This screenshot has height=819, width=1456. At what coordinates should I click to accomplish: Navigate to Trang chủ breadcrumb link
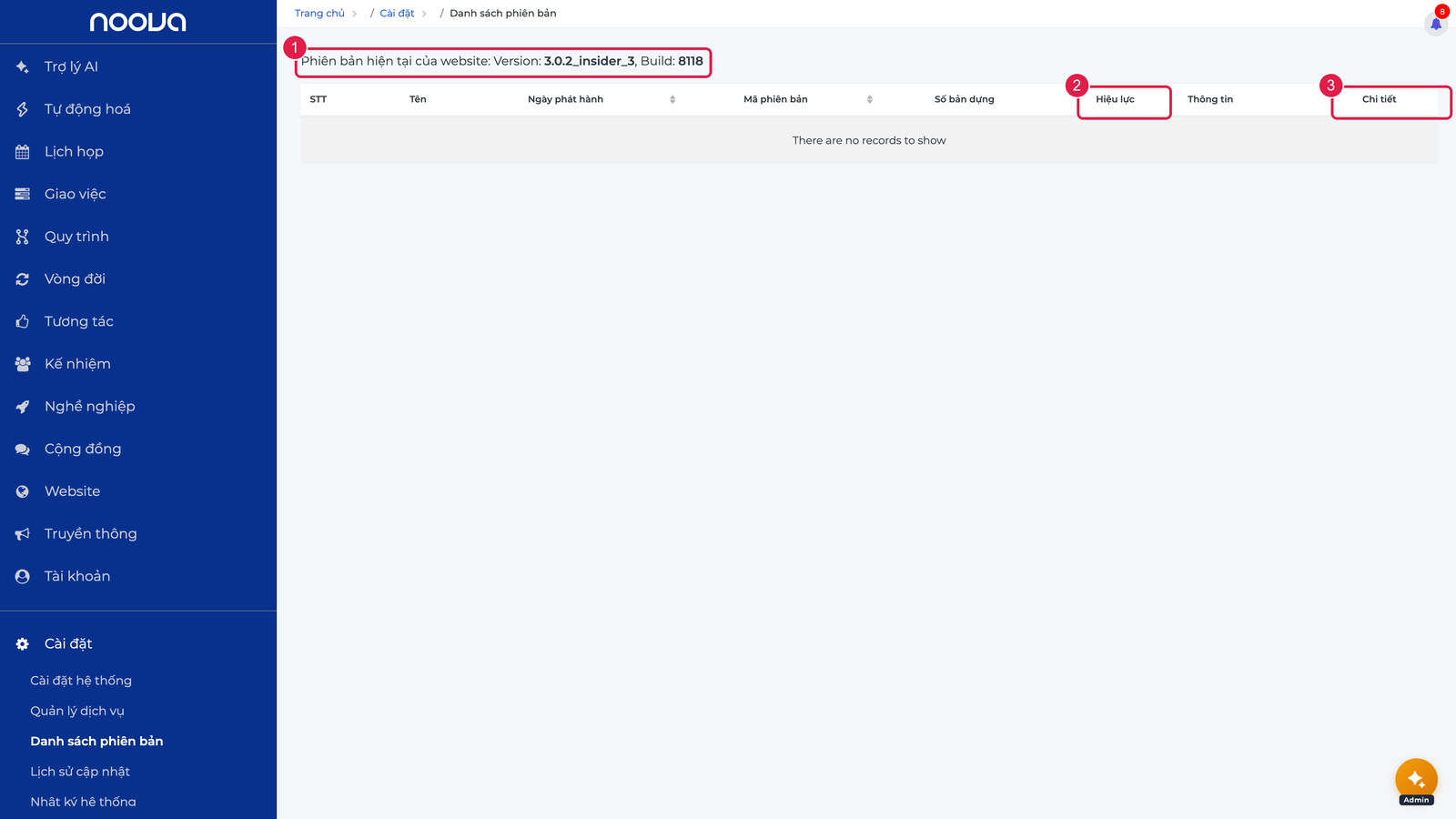tap(319, 14)
